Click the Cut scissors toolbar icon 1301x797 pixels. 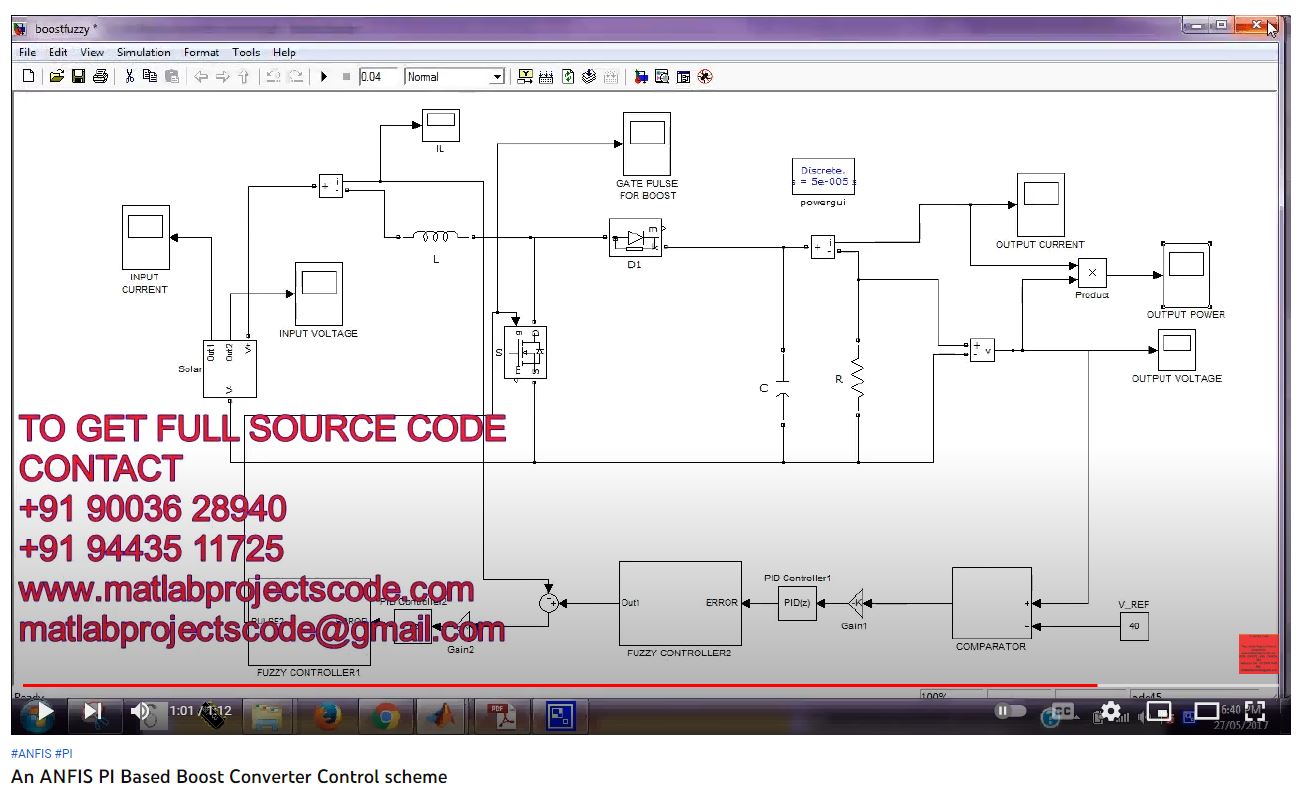tap(129, 77)
